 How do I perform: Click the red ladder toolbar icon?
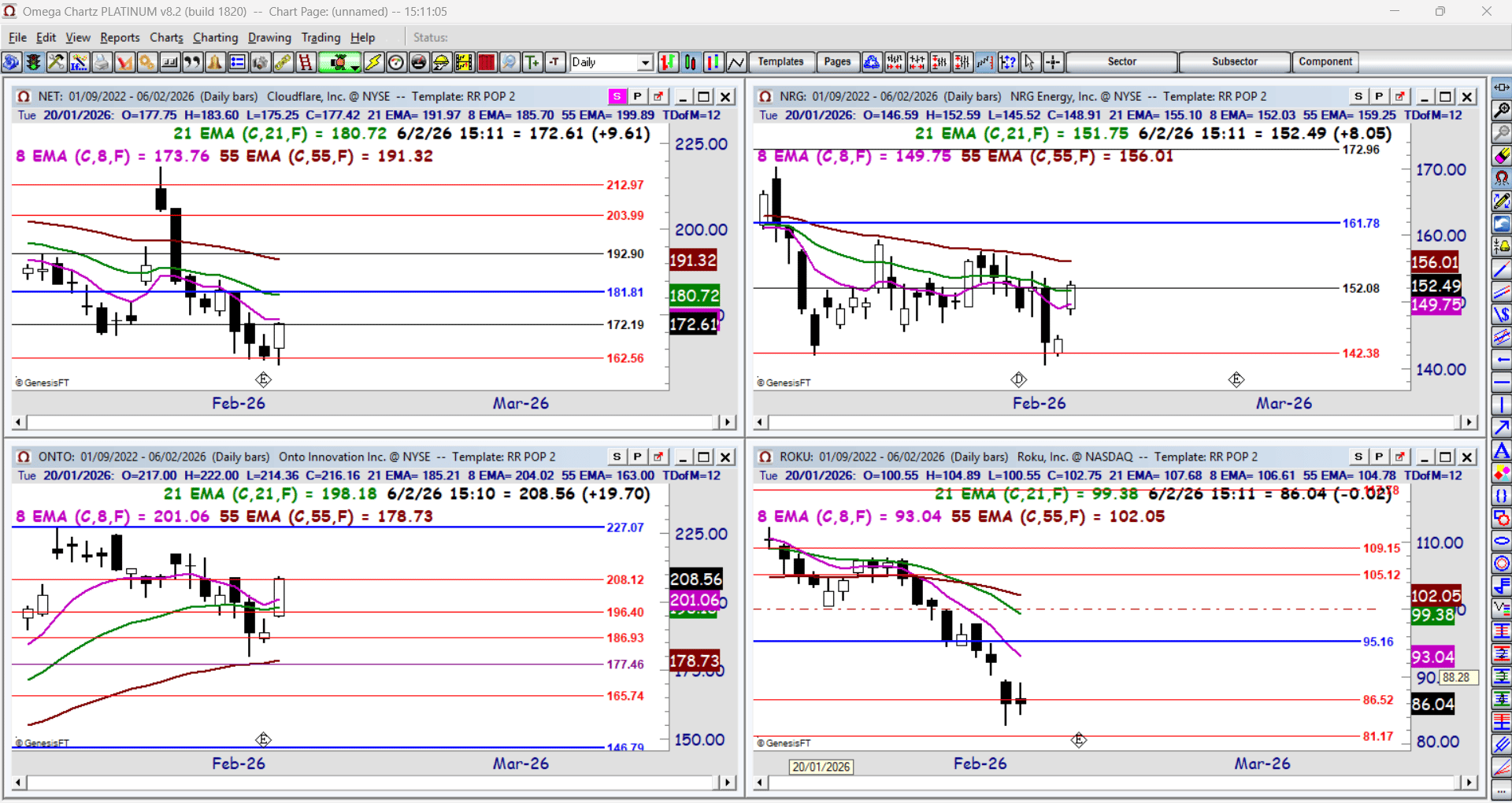click(306, 62)
